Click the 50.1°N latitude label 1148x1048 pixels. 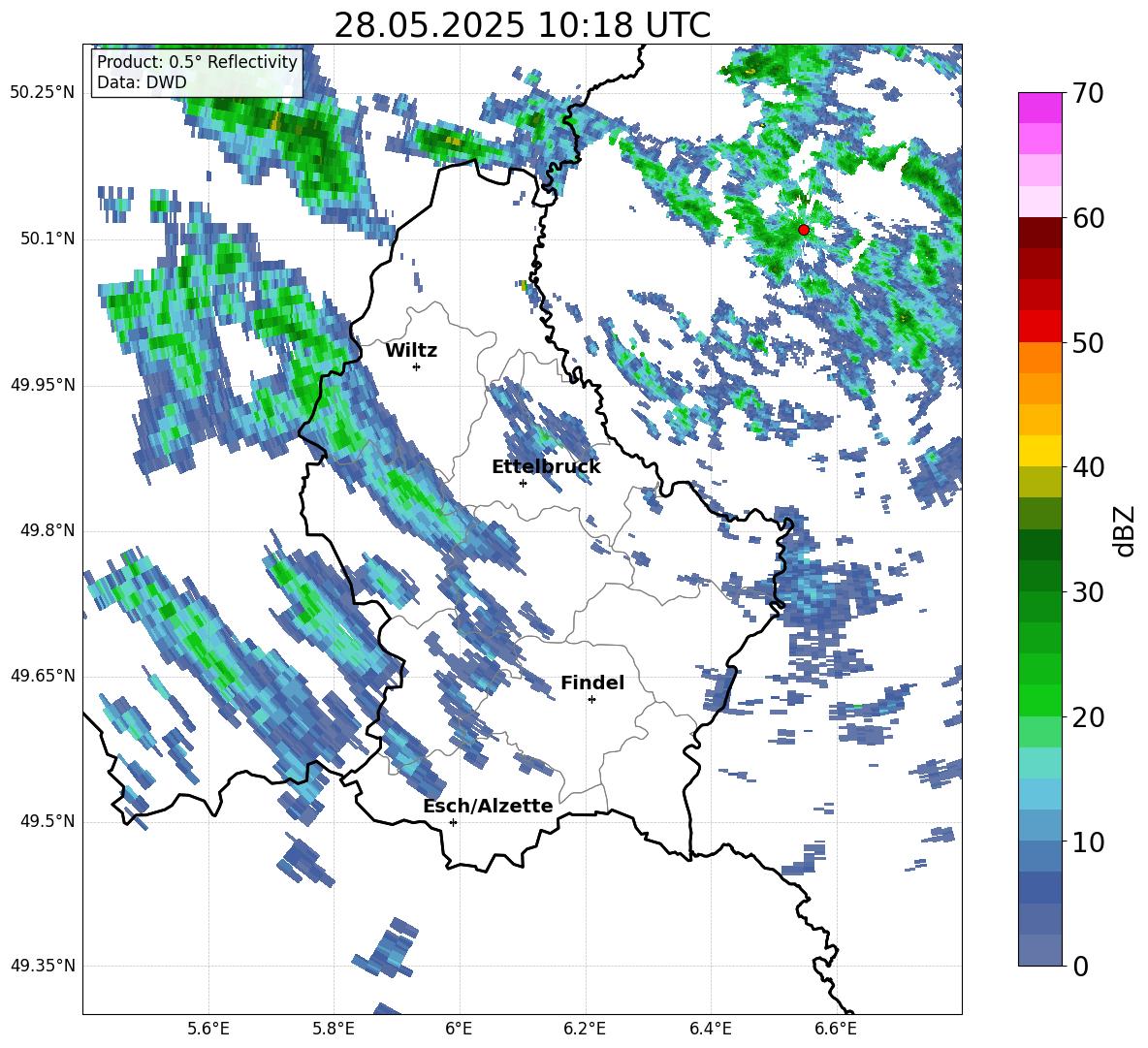(x=47, y=239)
